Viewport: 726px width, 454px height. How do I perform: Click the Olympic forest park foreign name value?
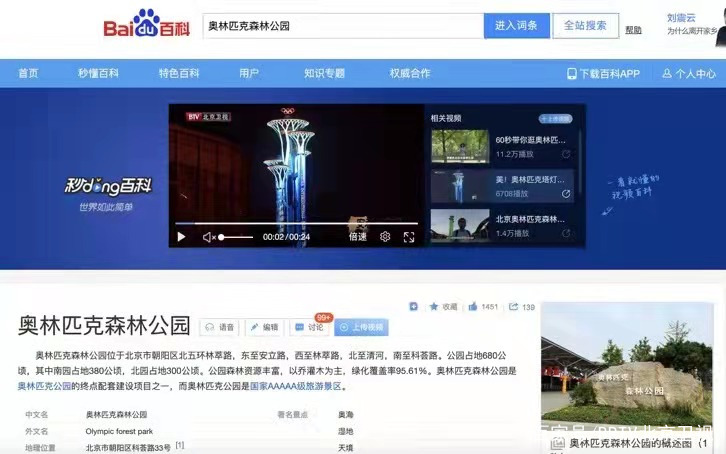point(119,431)
